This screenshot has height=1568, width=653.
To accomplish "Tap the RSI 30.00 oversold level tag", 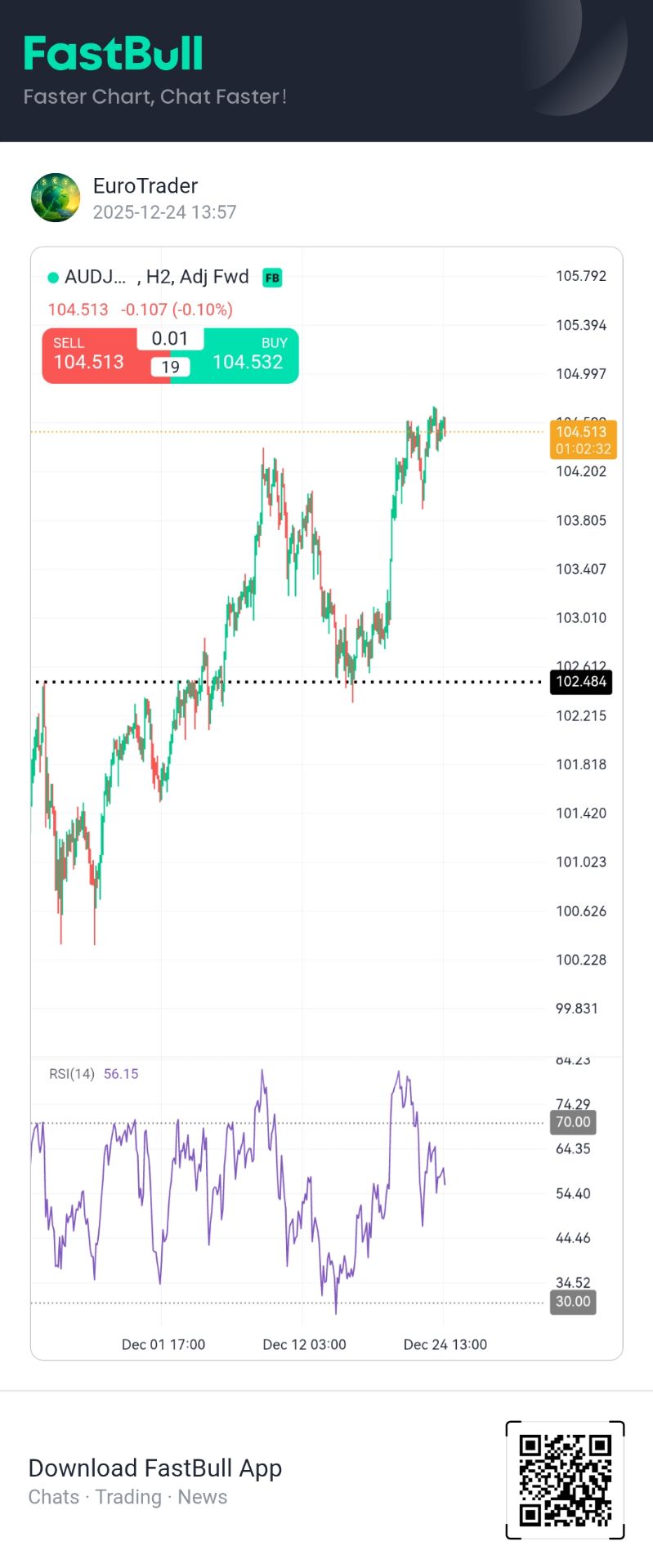I will [x=573, y=1302].
